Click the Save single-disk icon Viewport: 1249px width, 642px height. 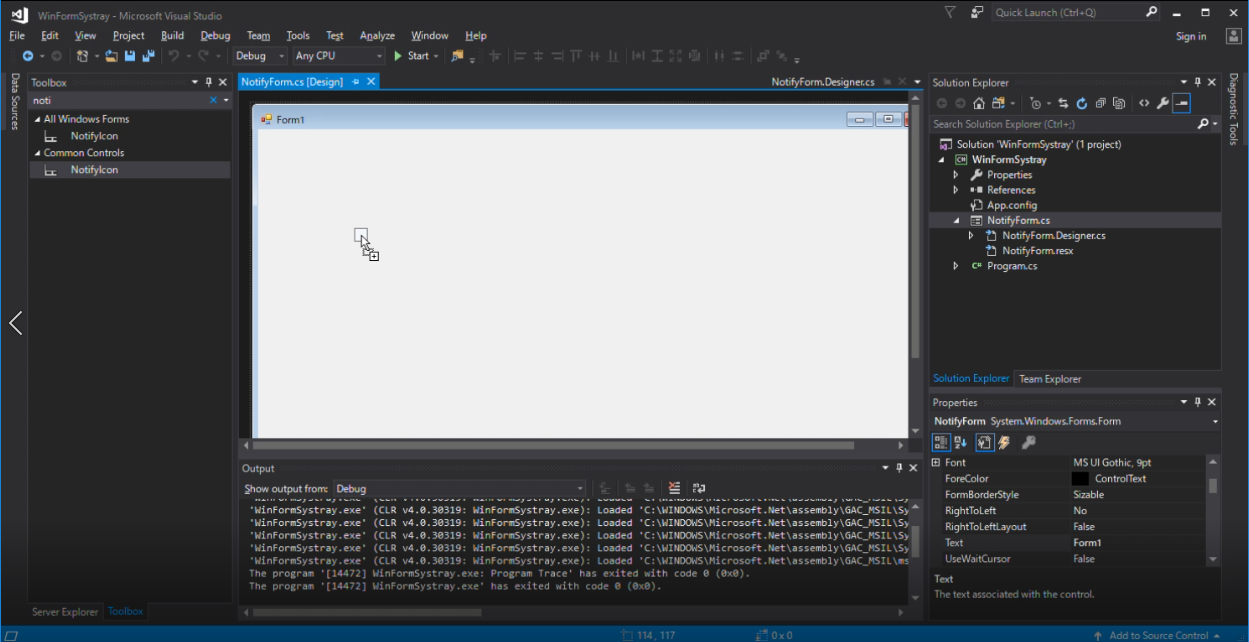(130, 56)
